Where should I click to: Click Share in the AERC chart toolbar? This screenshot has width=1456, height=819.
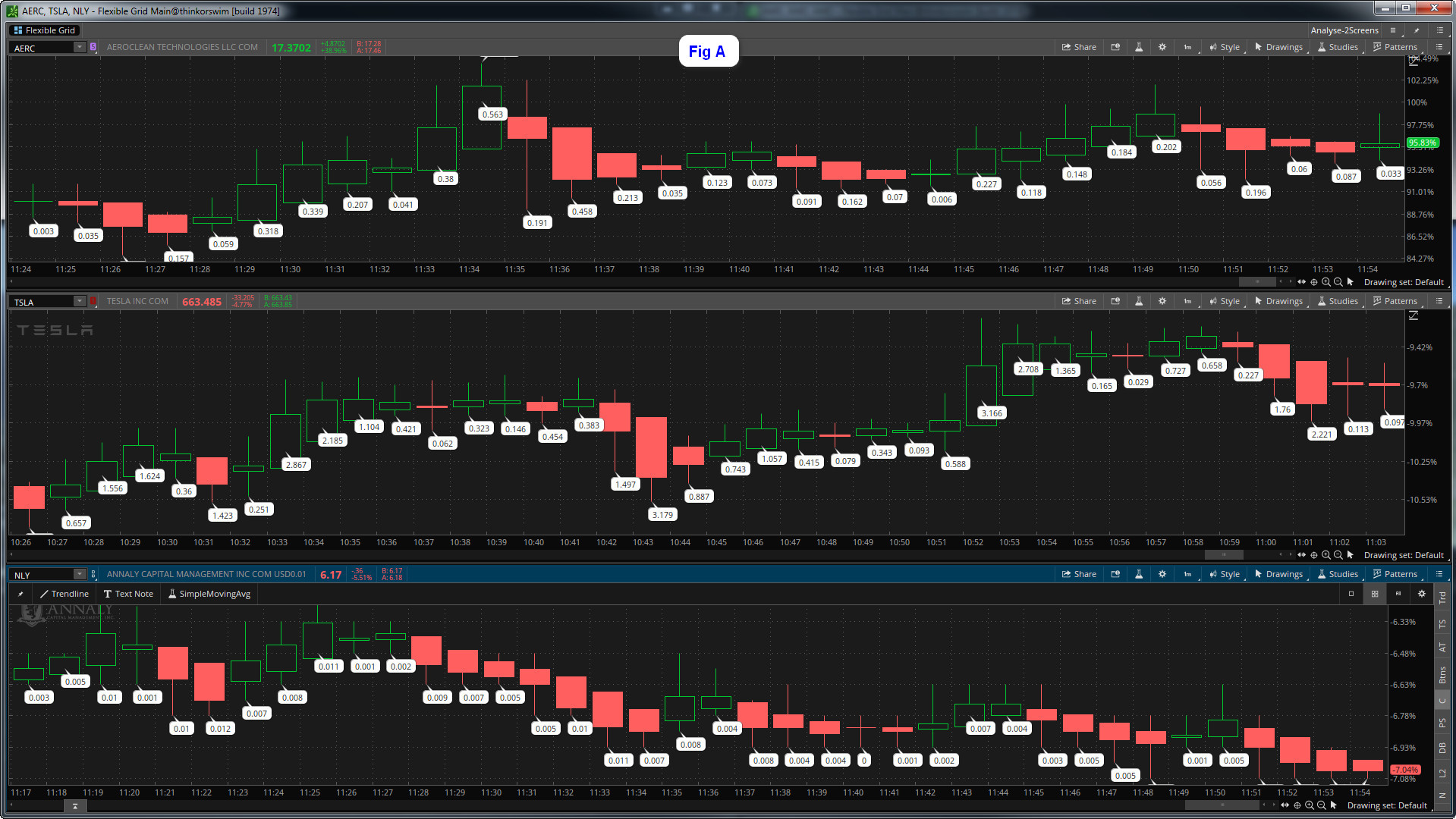click(1079, 47)
